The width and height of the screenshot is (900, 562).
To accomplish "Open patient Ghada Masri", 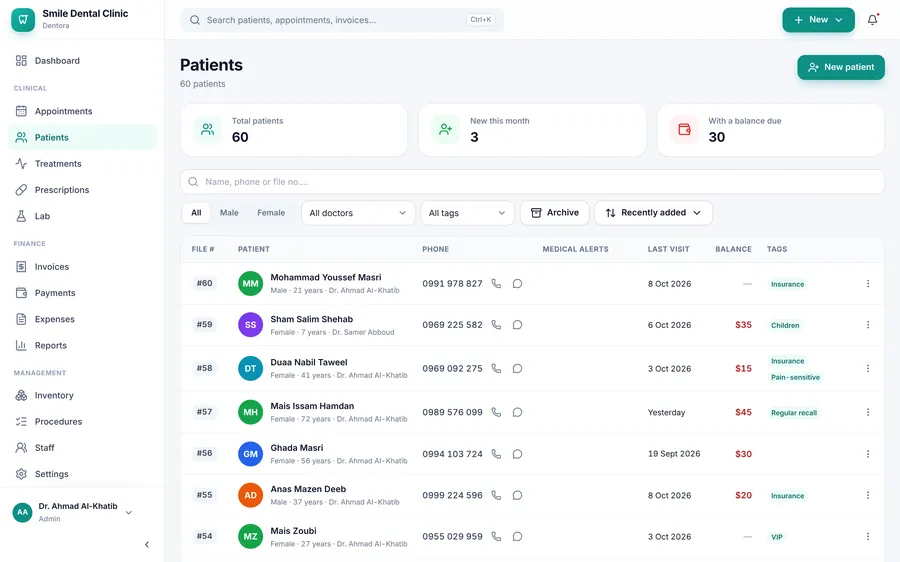I will click(297, 448).
